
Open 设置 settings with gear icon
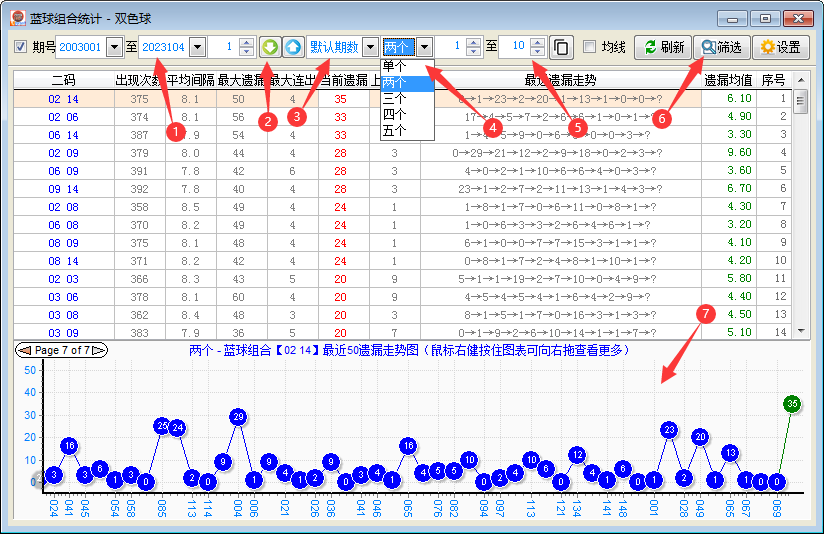(780, 47)
